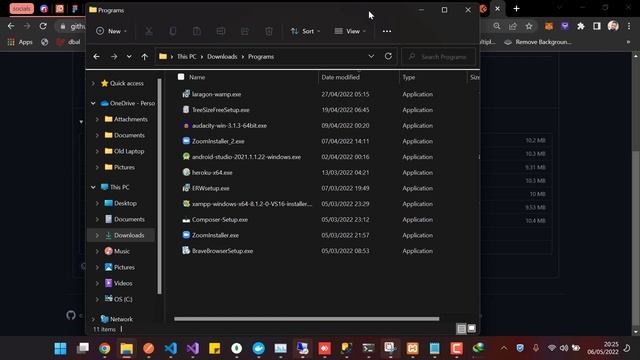Switch to large thumbnails view icon

point(471,329)
